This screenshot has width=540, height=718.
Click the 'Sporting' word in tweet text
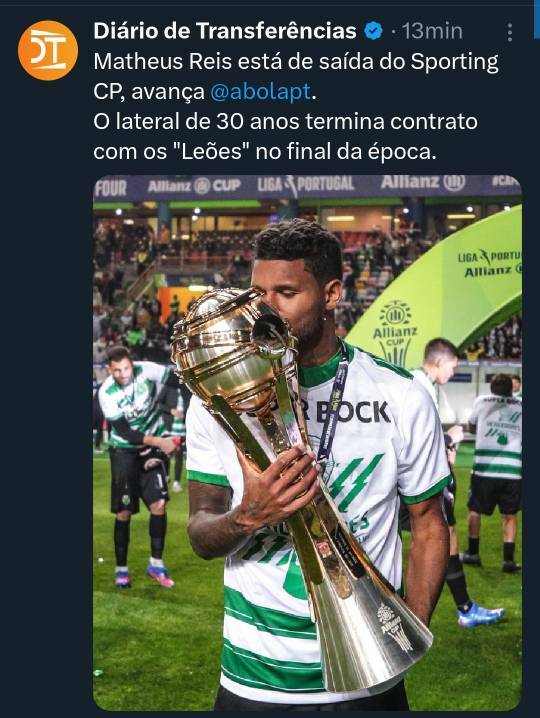(454, 62)
